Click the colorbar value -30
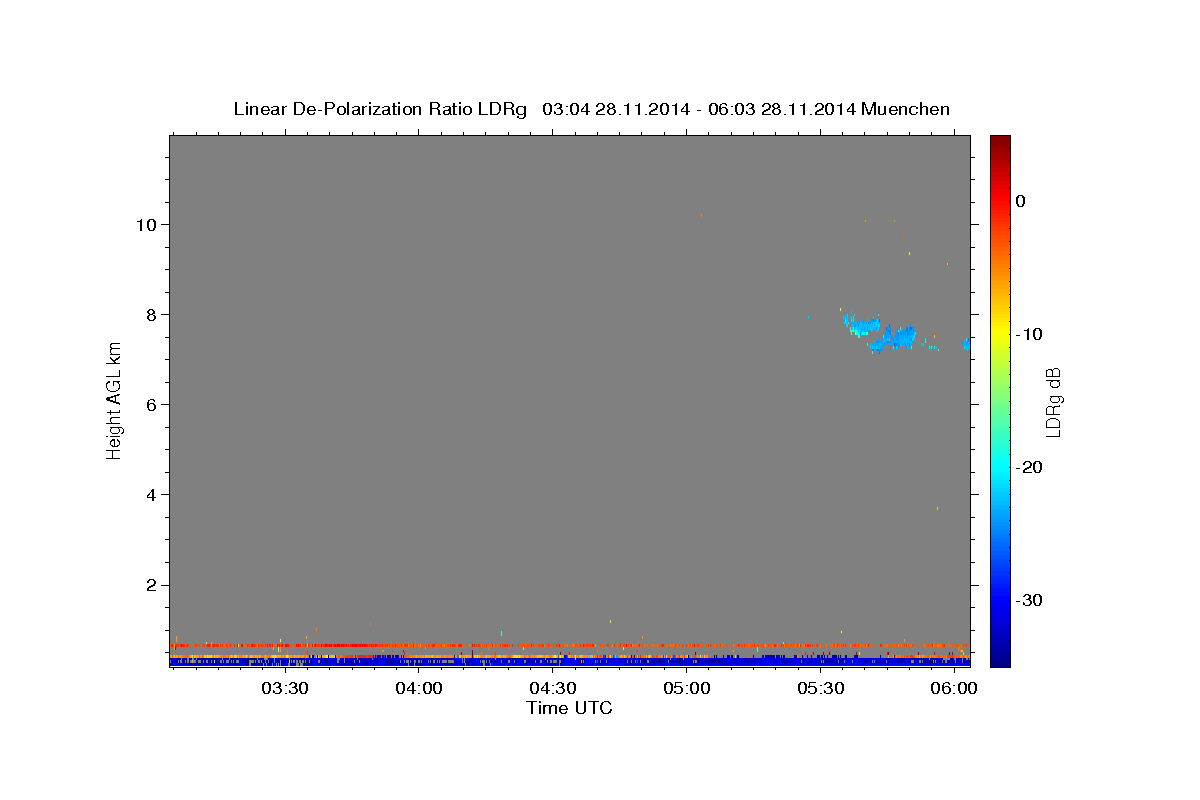The width and height of the screenshot is (1200, 800). pyautogui.click(x=1029, y=601)
